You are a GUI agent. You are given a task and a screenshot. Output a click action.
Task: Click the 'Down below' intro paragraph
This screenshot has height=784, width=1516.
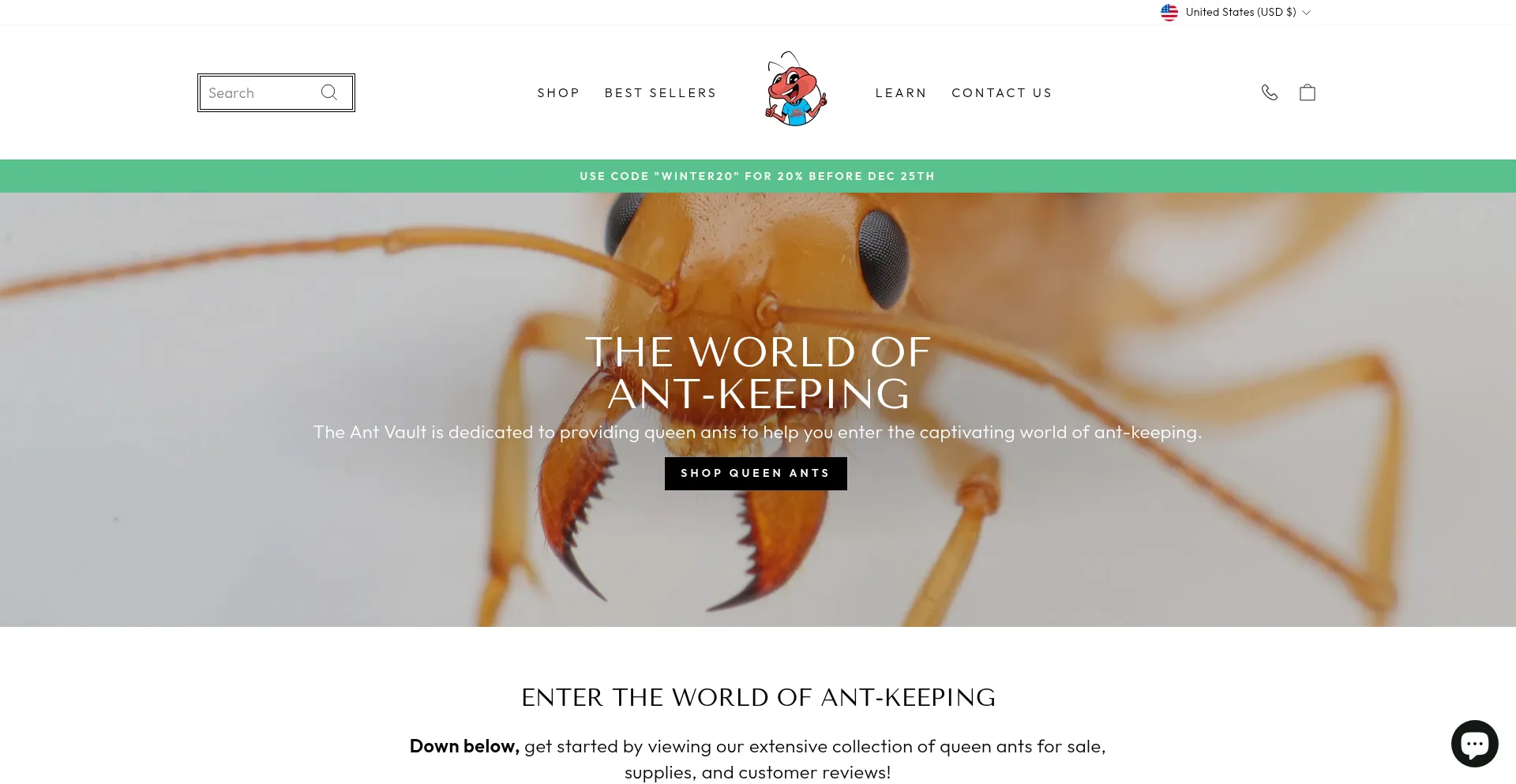click(x=758, y=759)
